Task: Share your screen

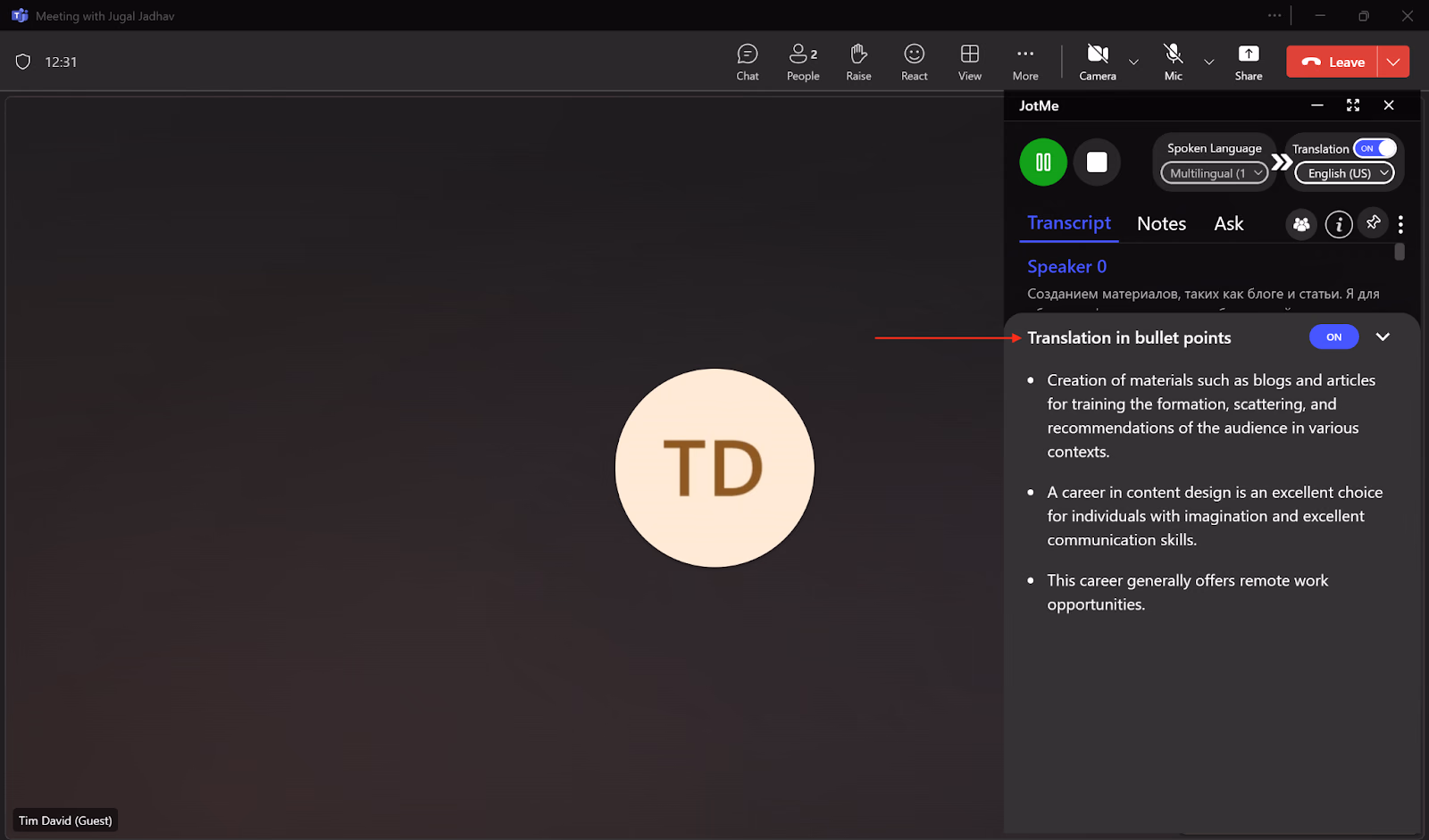Action: click(x=1249, y=62)
